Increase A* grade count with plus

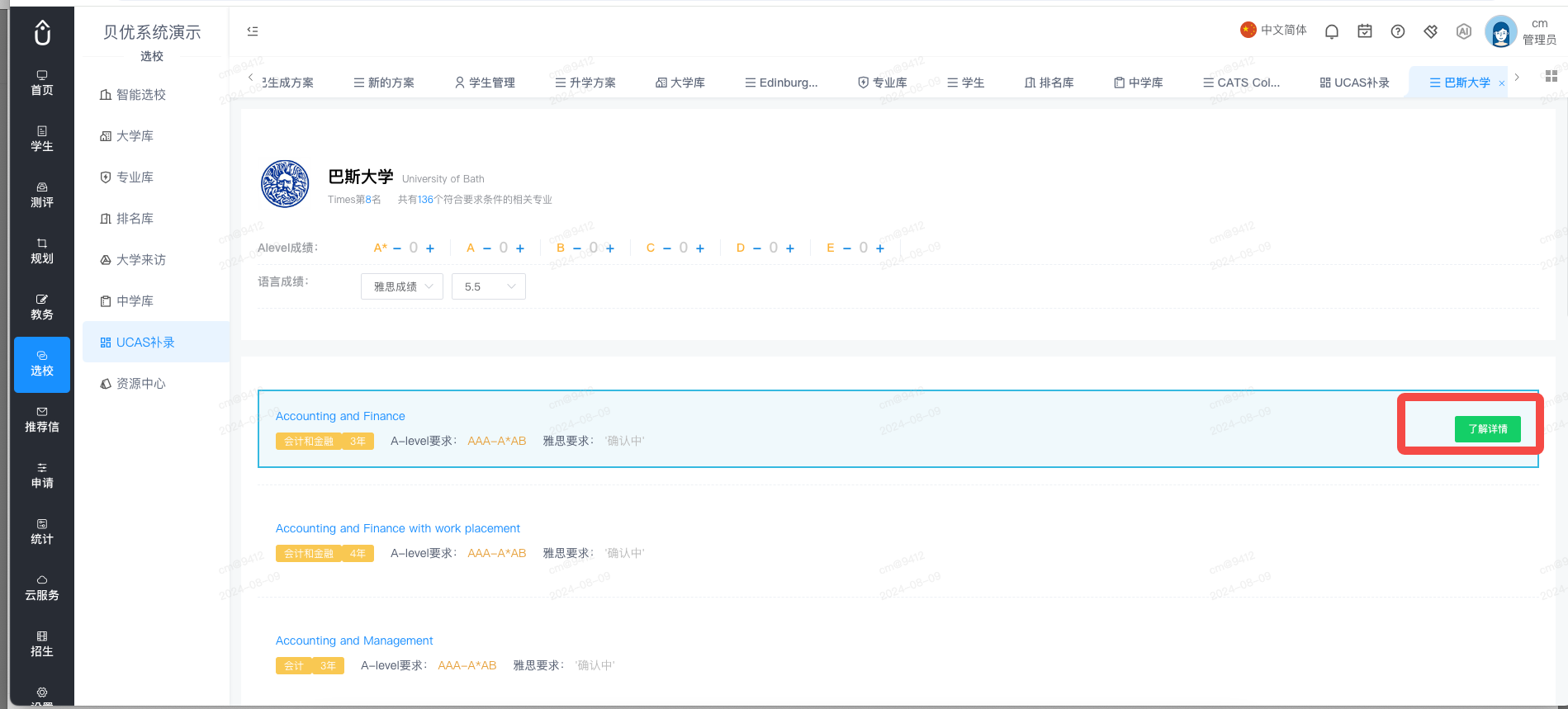430,248
